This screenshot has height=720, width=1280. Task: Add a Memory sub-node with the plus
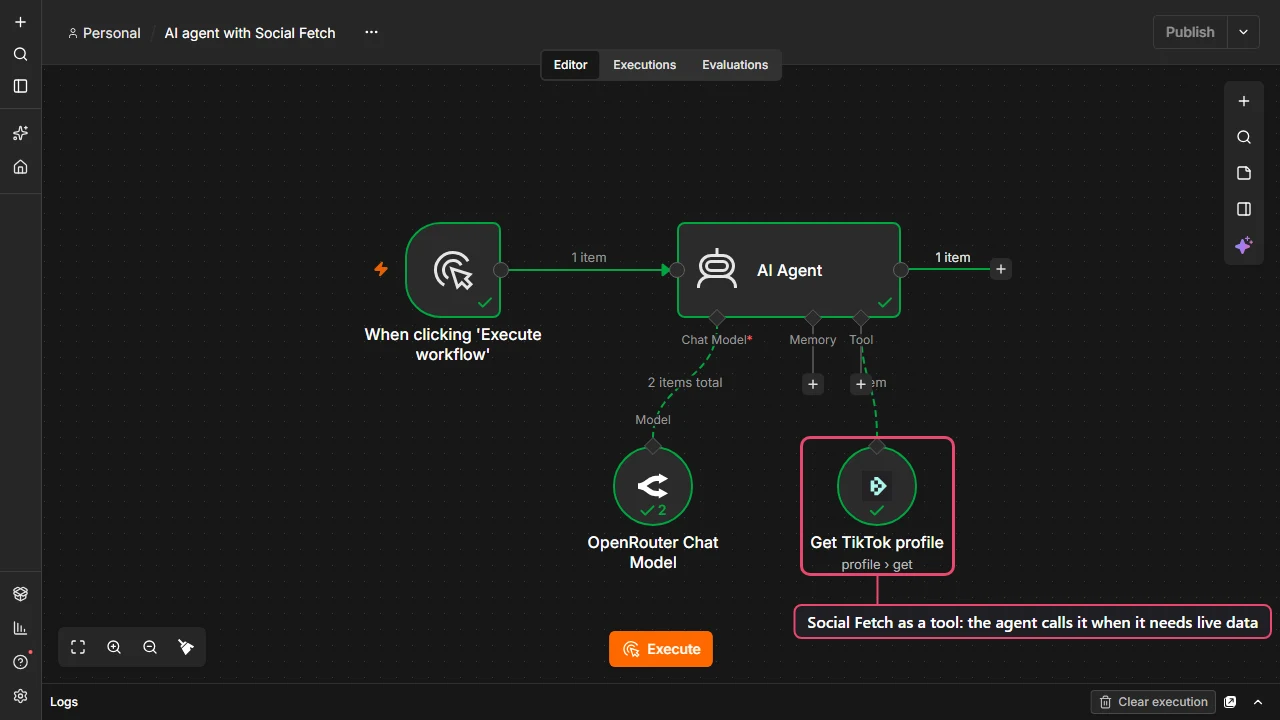[813, 384]
